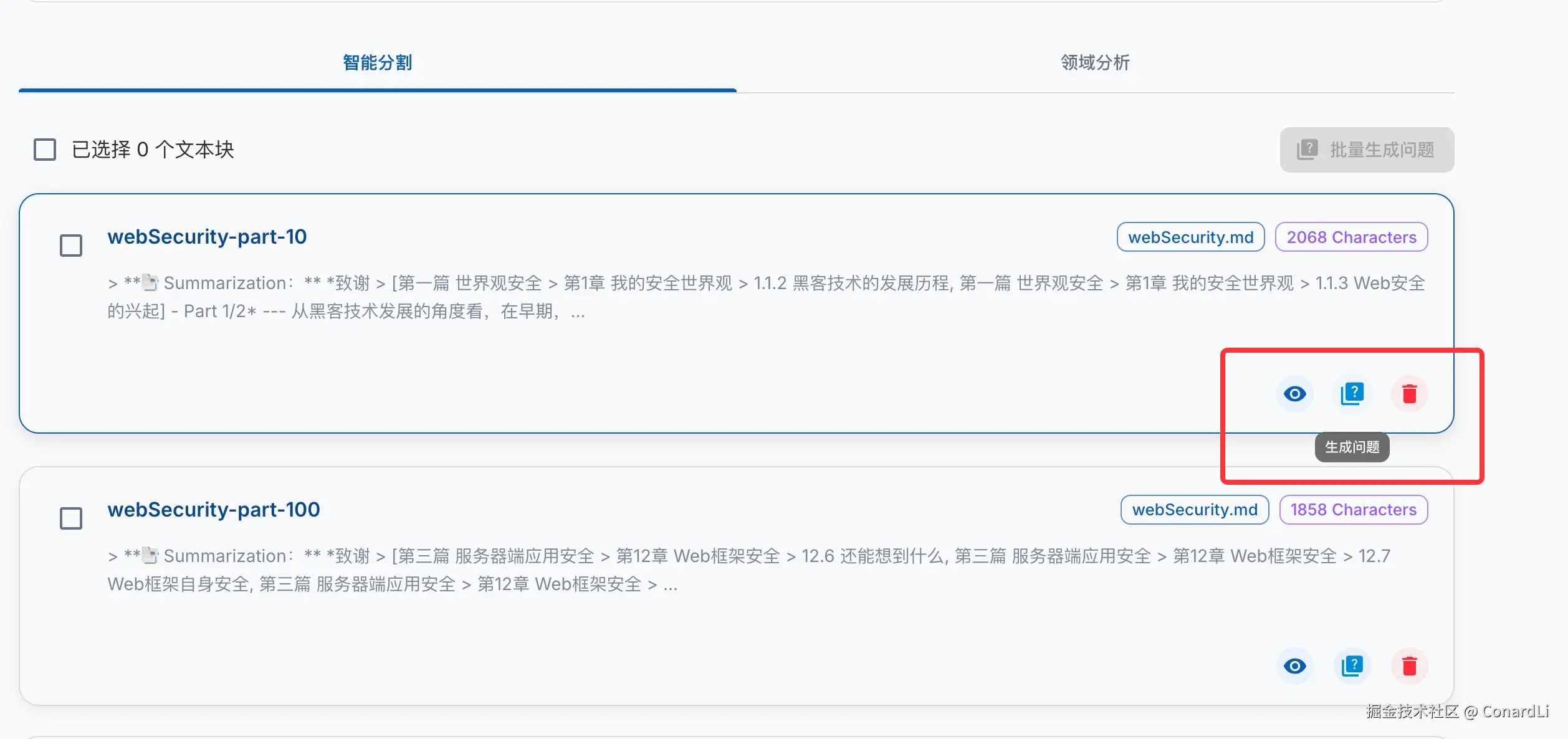
Task: Check the webSecurity-part-10 checkbox
Action: pyautogui.click(x=71, y=246)
